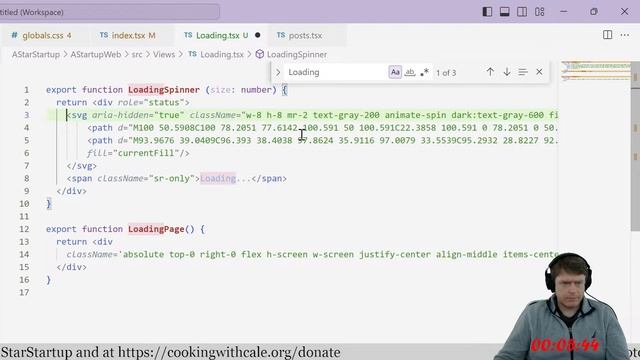Open editor more actions ellipsis
The height and width of the screenshot is (360, 640).
point(624,35)
